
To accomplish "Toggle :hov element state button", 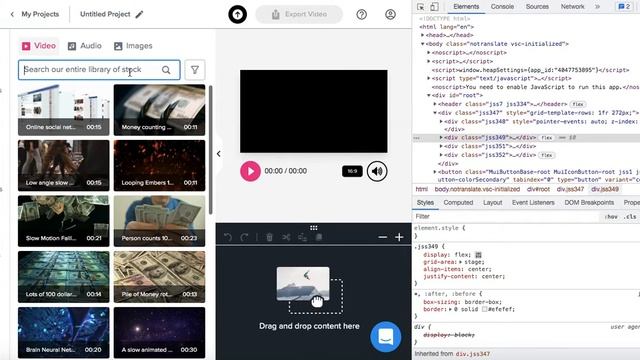I will [x=611, y=217].
